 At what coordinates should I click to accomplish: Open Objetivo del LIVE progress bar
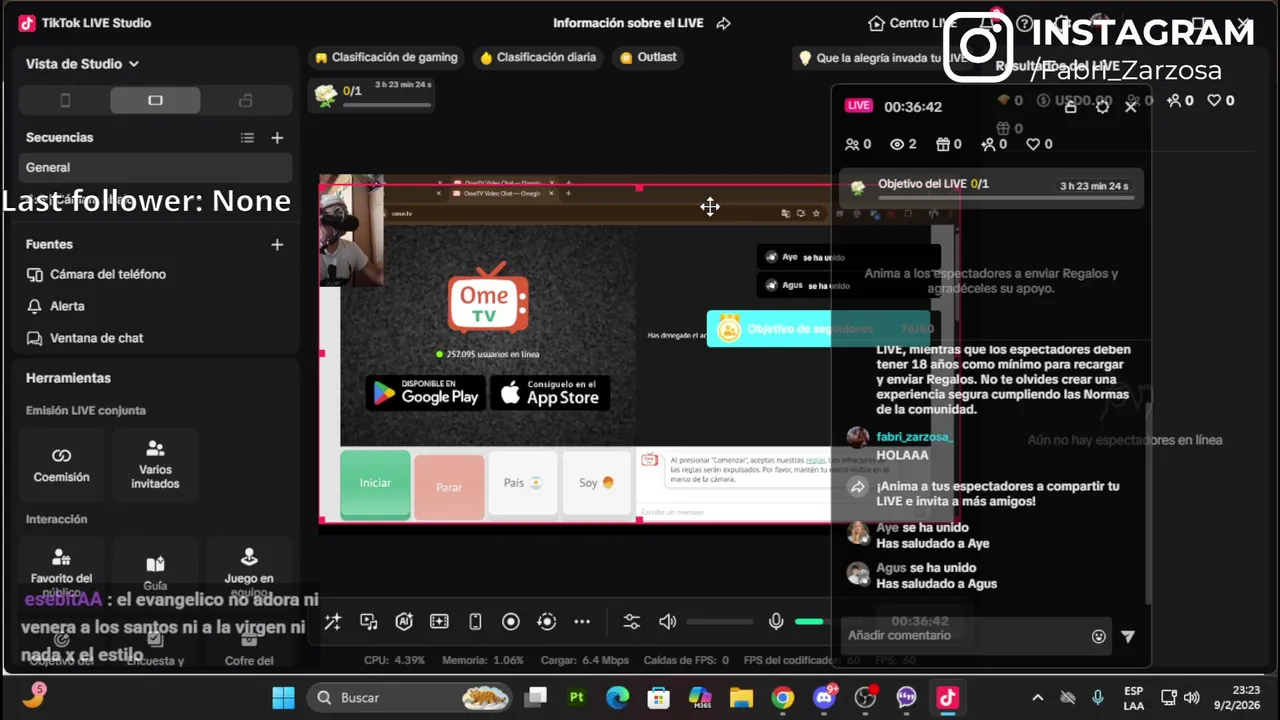(991, 187)
